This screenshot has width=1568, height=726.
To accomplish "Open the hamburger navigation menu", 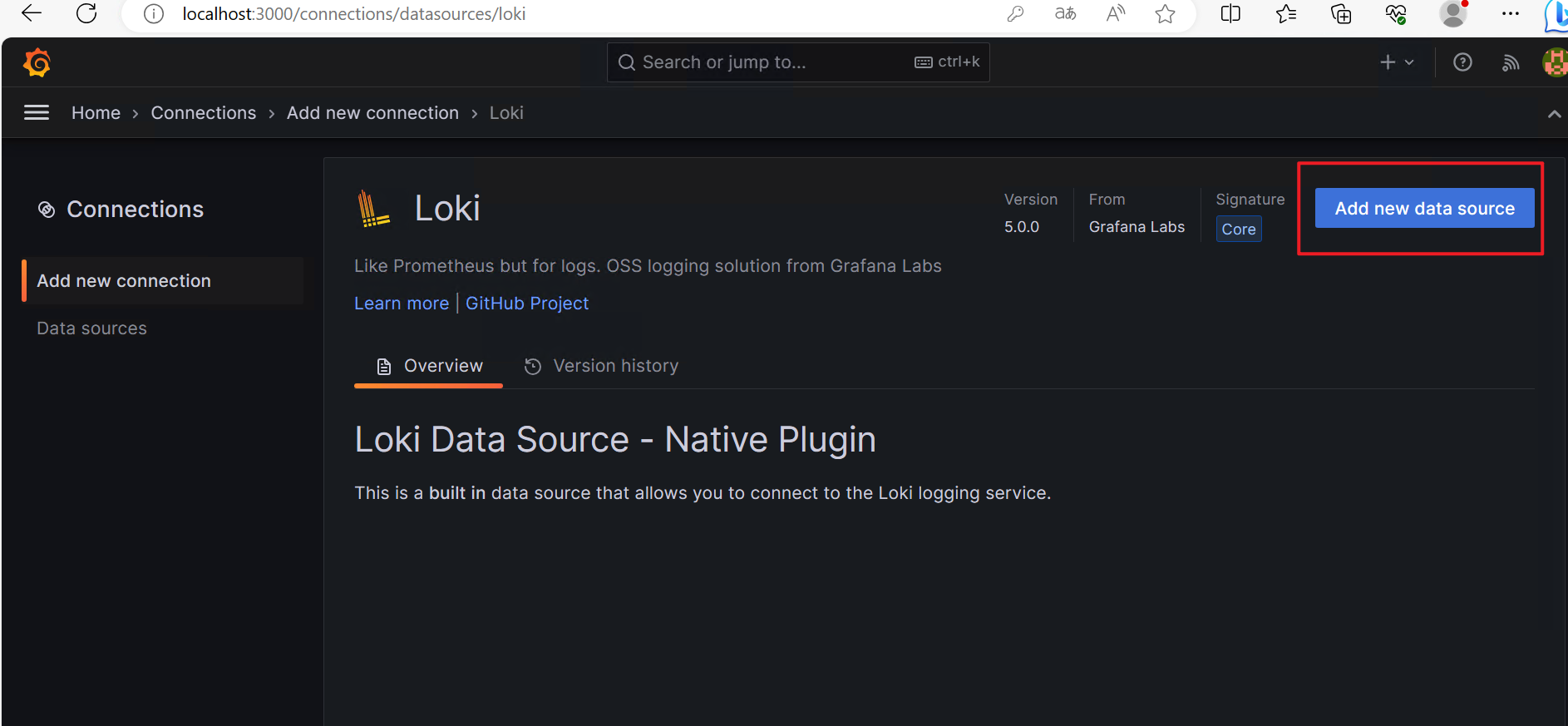I will pos(37,112).
